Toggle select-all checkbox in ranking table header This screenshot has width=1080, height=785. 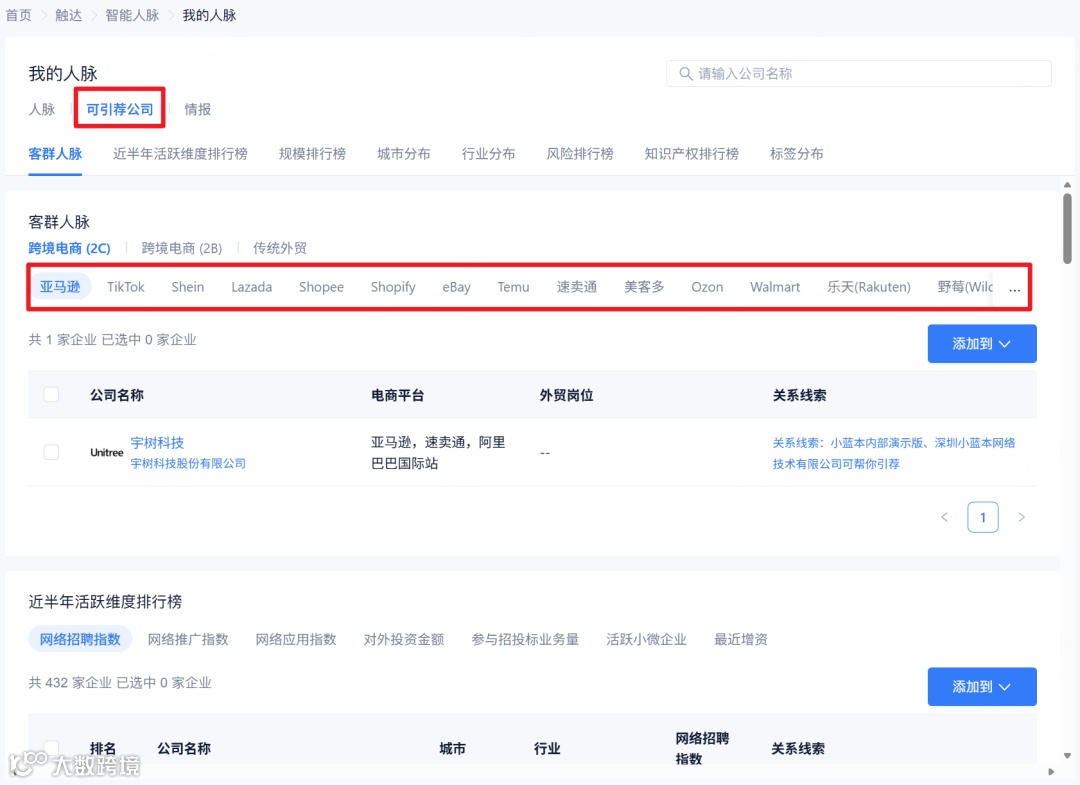click(x=51, y=748)
